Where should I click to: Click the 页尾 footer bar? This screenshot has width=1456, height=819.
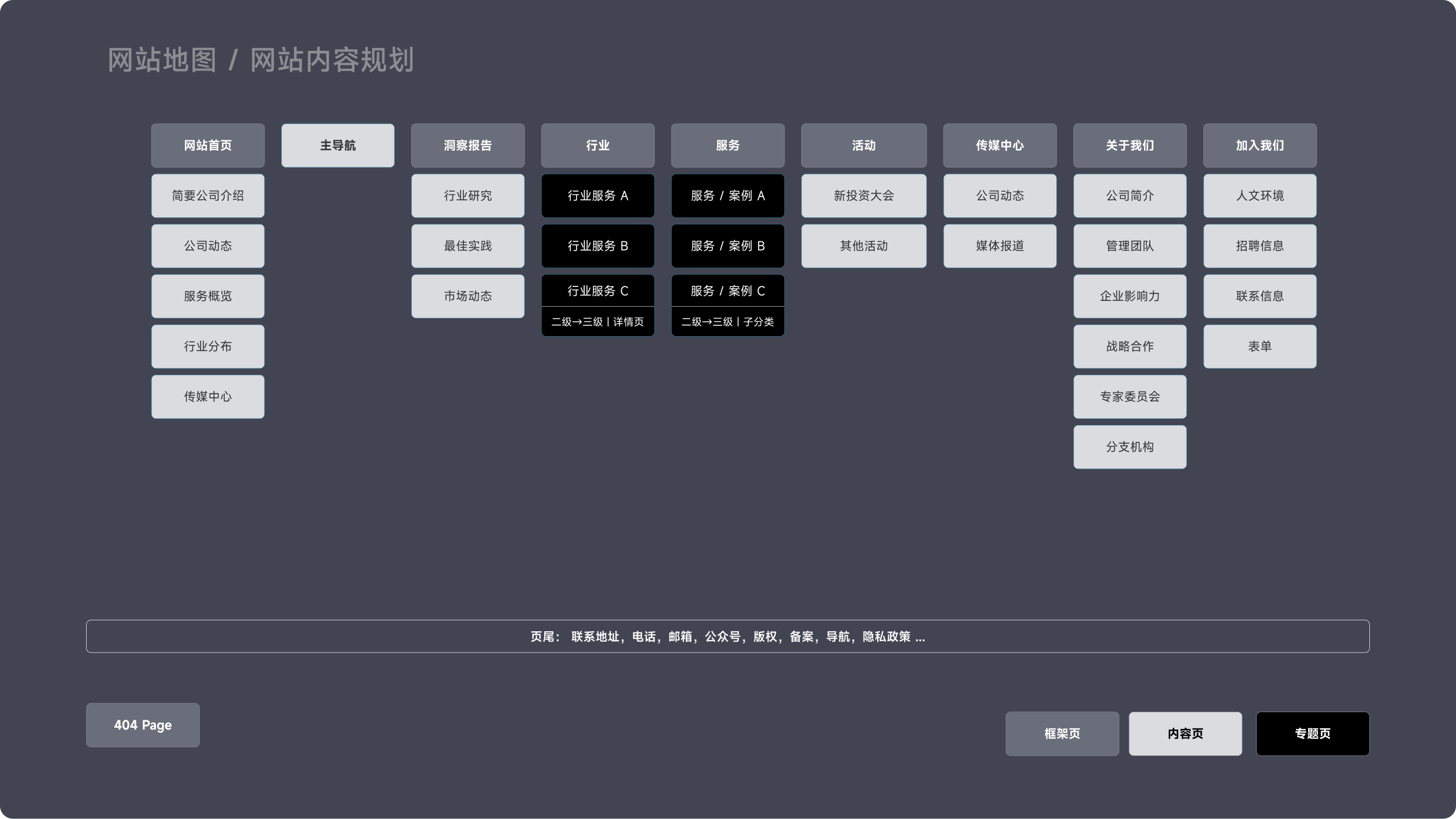(x=727, y=636)
